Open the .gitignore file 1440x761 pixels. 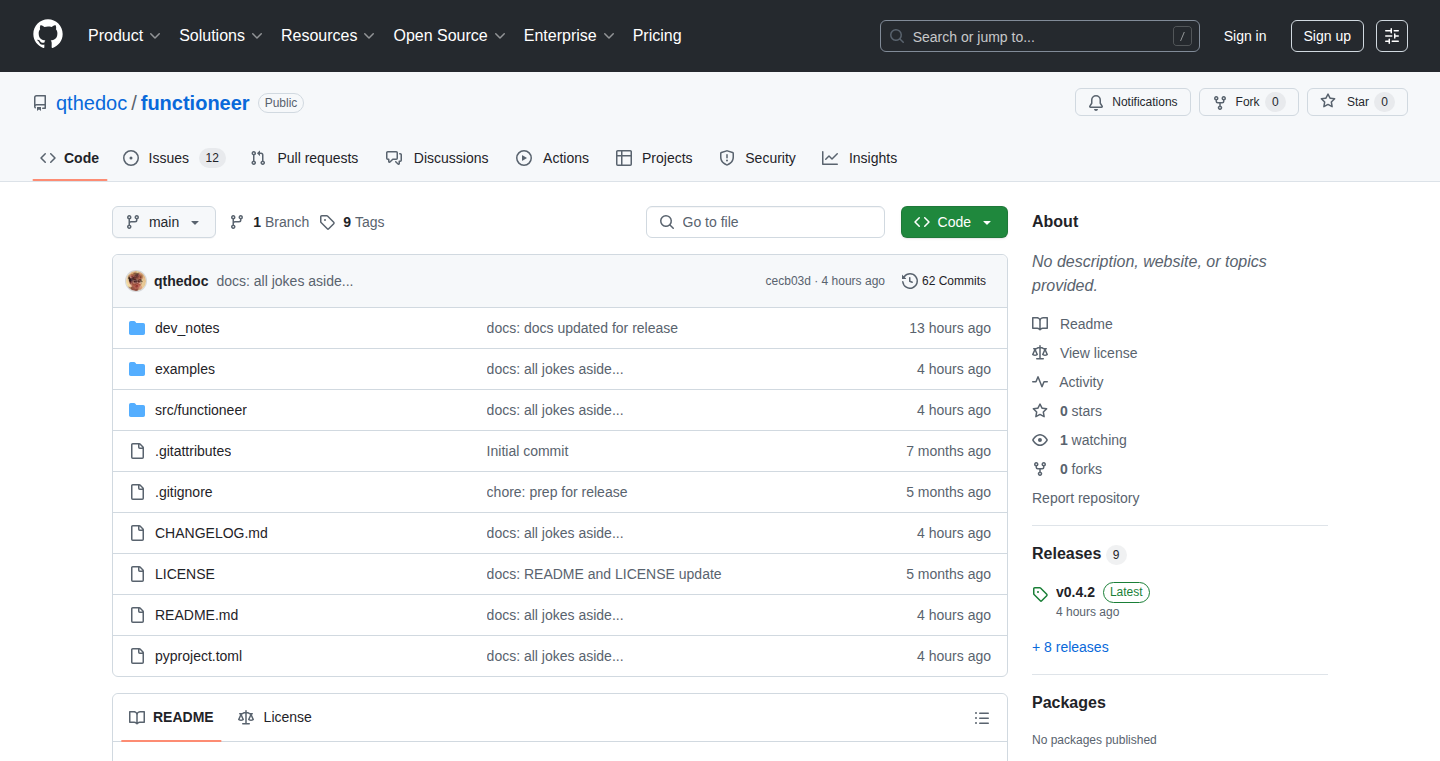pyautogui.click(x=184, y=492)
